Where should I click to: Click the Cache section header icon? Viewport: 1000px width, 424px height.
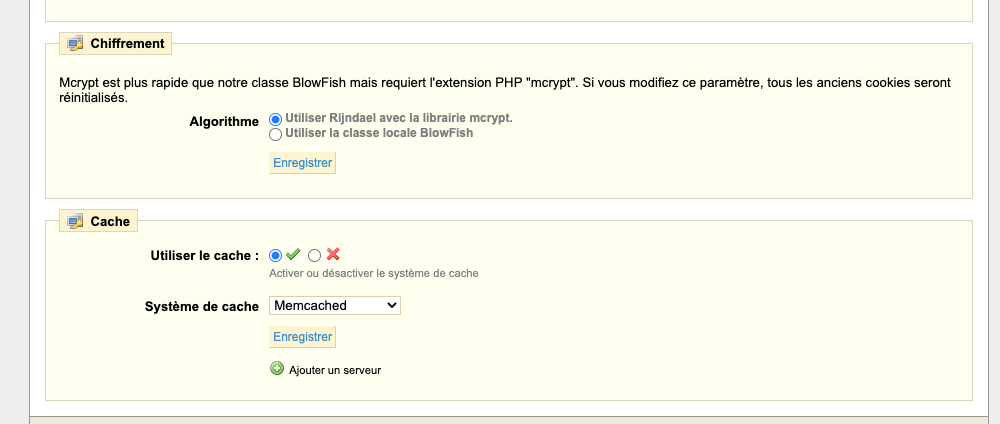click(75, 222)
